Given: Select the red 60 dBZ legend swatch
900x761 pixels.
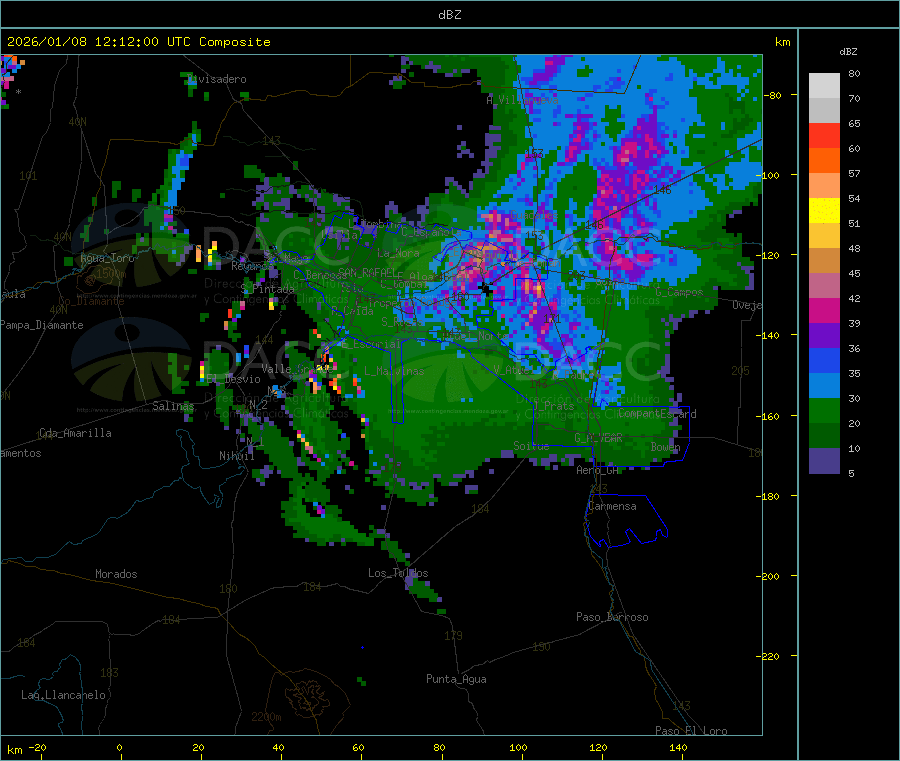Looking at the screenshot, I should 824,135.
